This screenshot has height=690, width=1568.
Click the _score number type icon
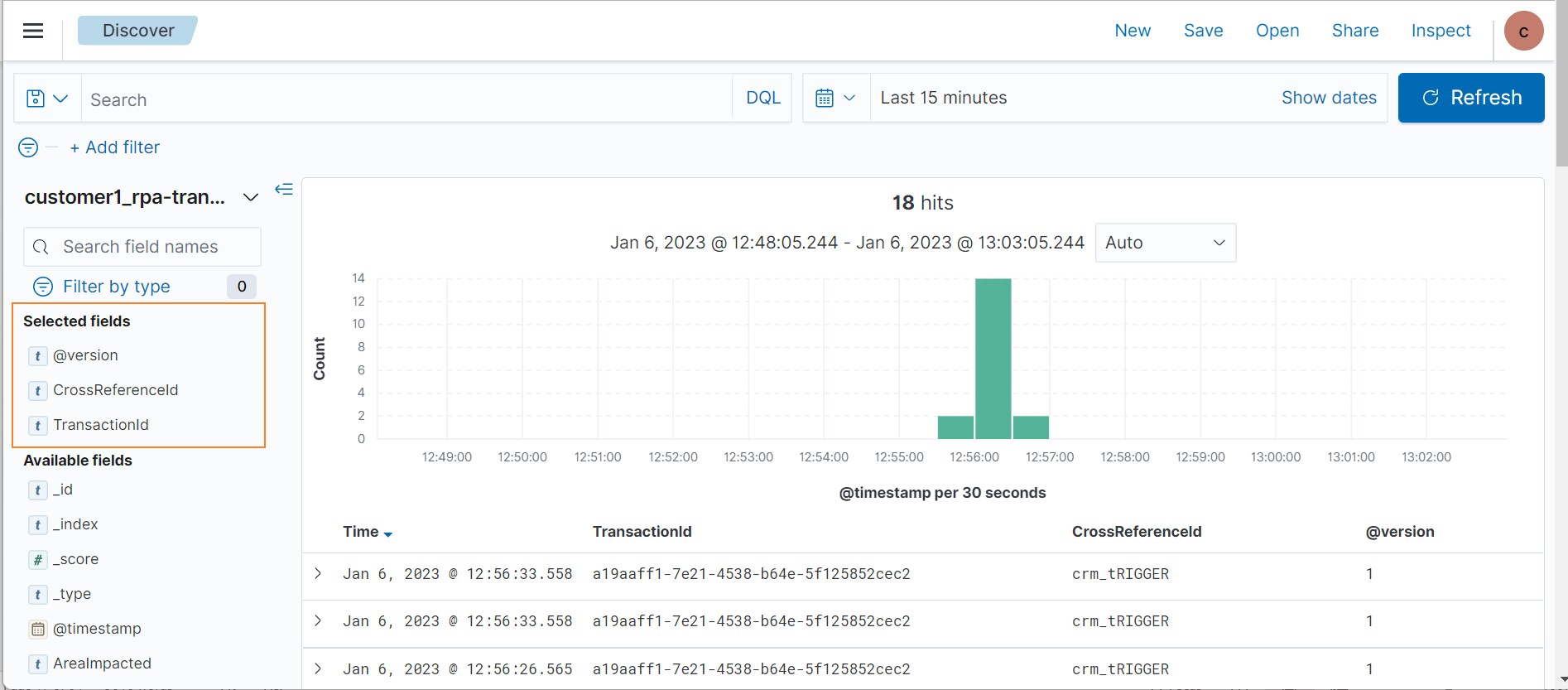pos(38,559)
